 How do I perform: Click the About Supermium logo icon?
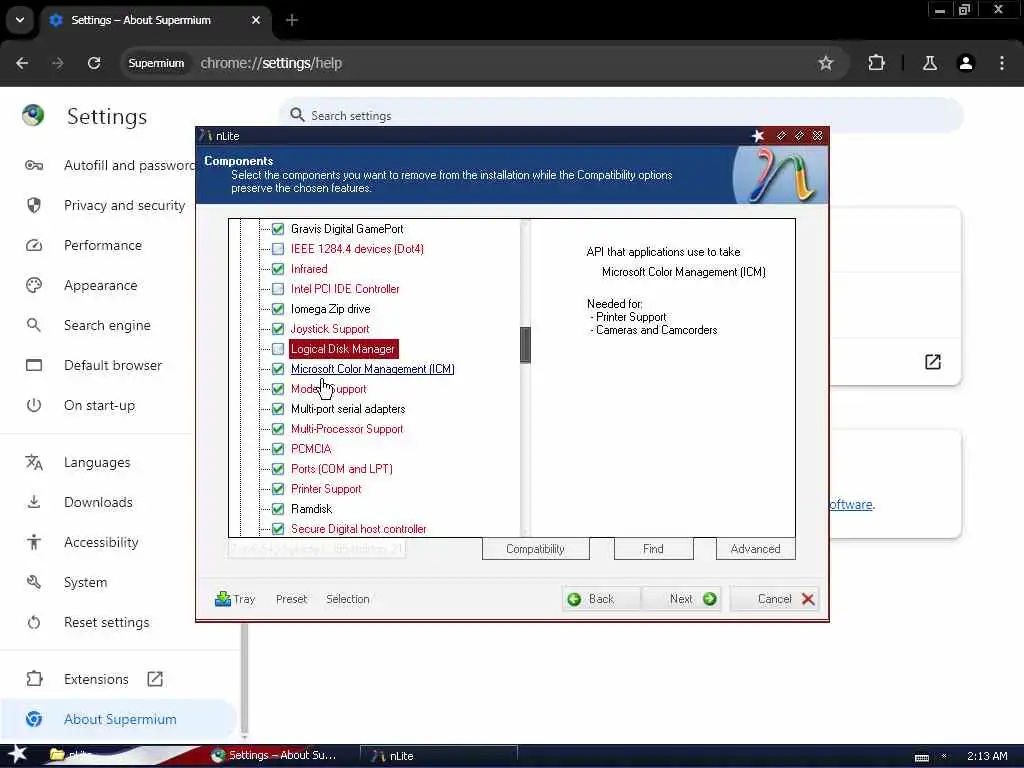click(x=34, y=719)
